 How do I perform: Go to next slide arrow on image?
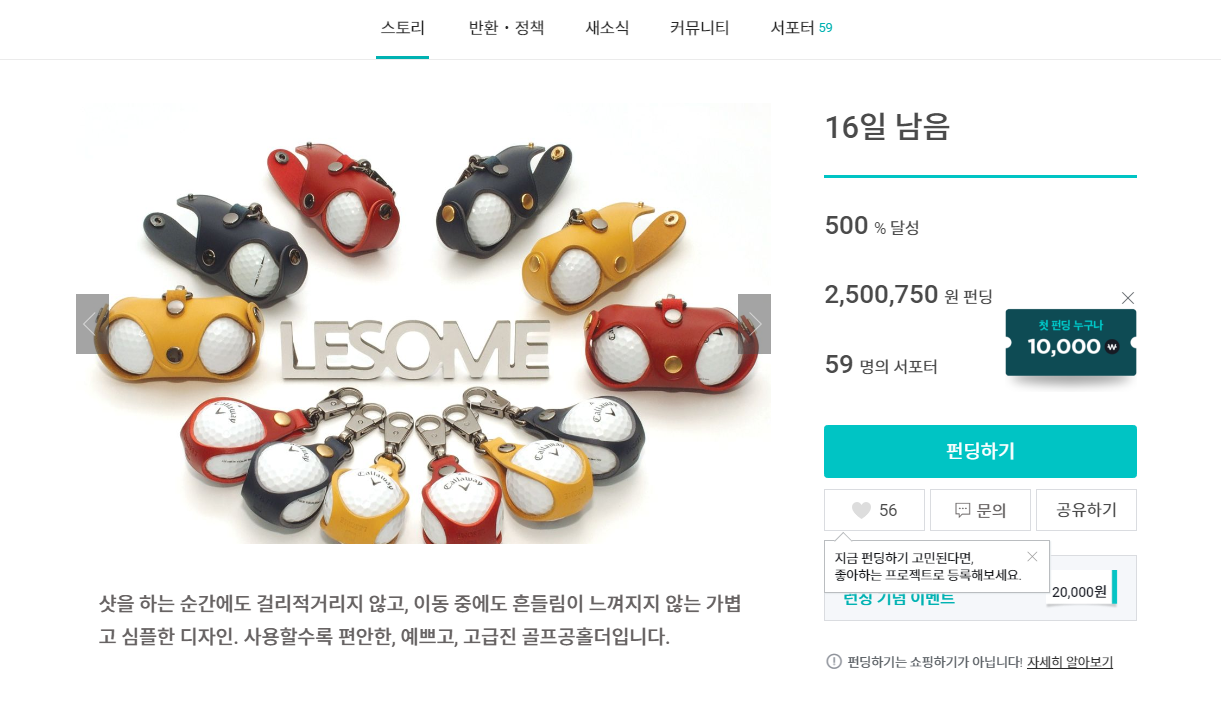tap(754, 324)
